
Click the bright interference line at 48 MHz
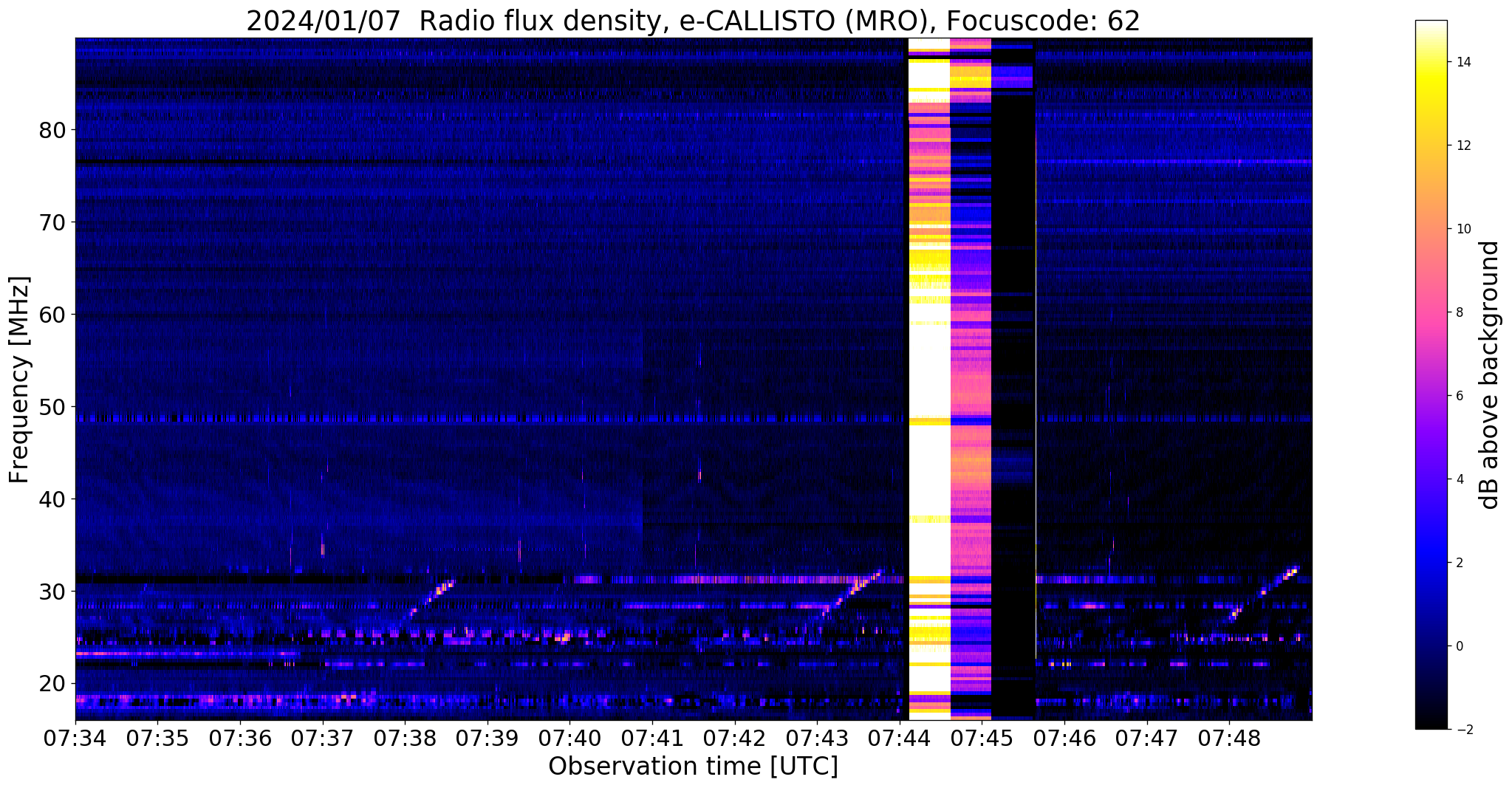[x=491, y=419]
